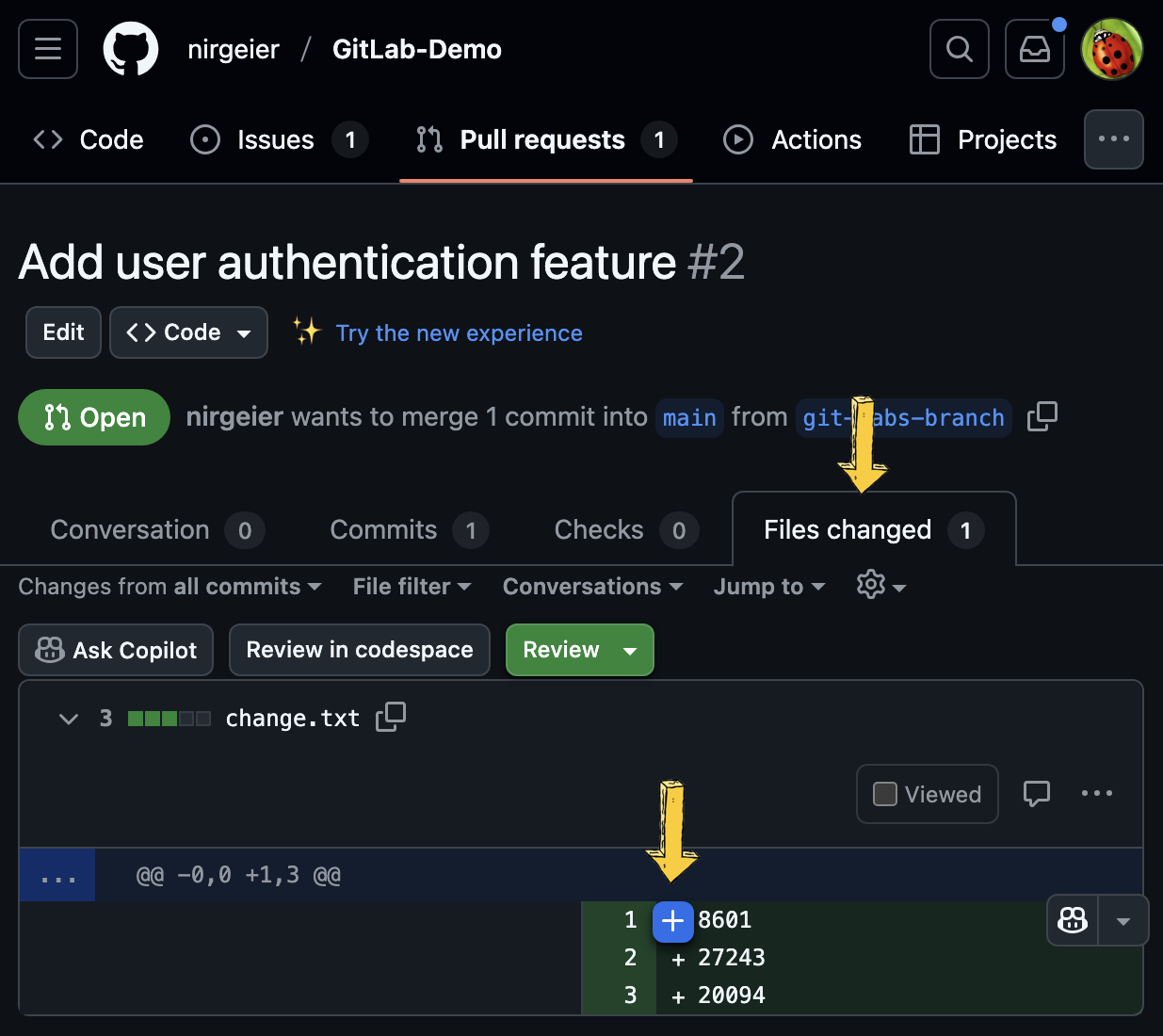
Task: Open the Jump to dropdown
Action: point(769,587)
